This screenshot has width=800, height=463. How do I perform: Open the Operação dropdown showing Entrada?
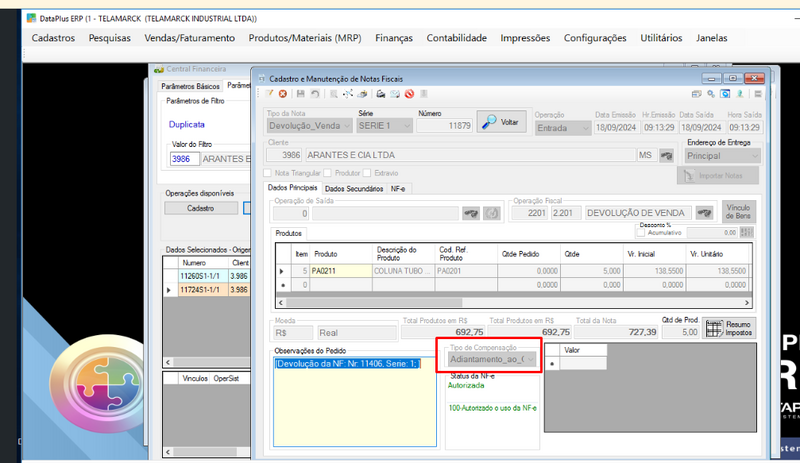click(x=563, y=128)
